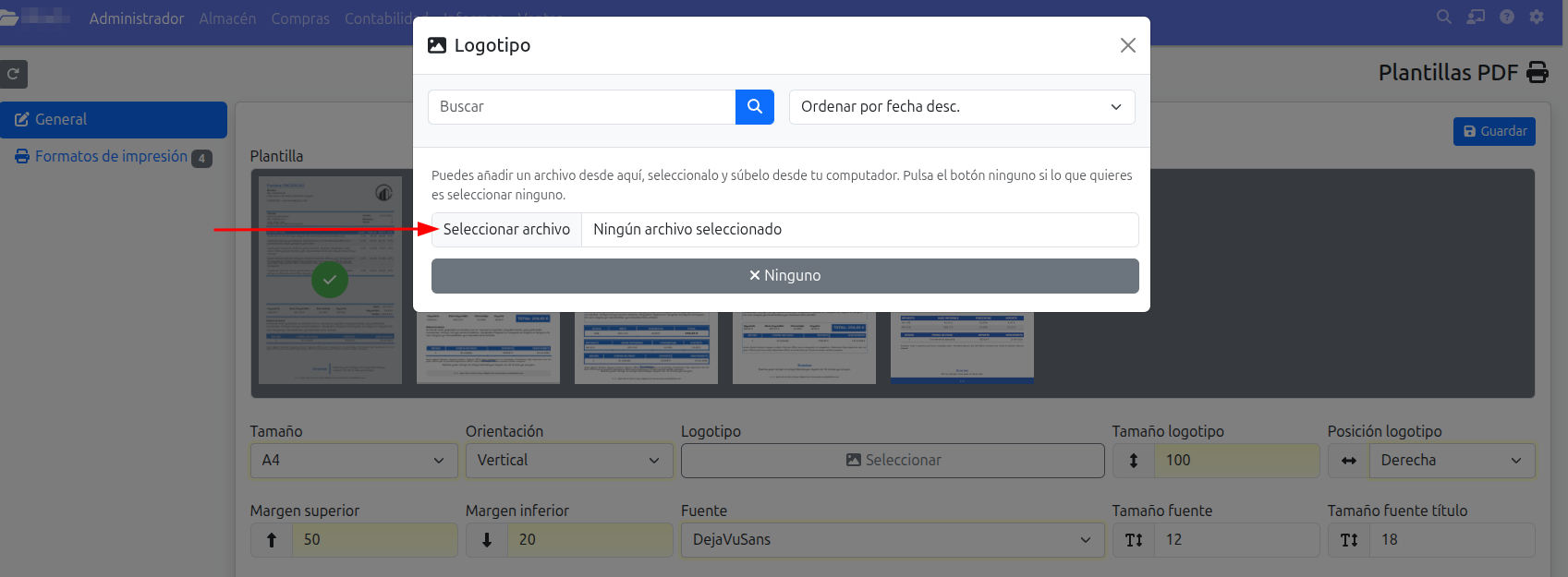Expand the 'Ordenar por fecha desc.' dropdown
Screen dimensions: 1568x577
tap(961, 107)
